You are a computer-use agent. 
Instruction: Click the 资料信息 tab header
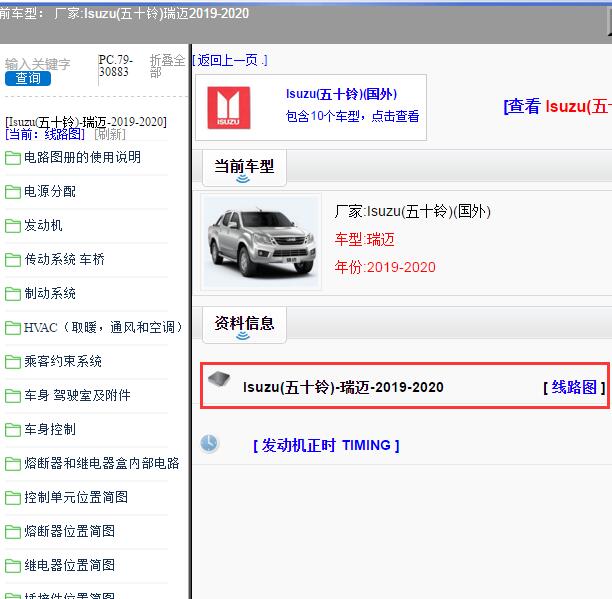coord(244,324)
